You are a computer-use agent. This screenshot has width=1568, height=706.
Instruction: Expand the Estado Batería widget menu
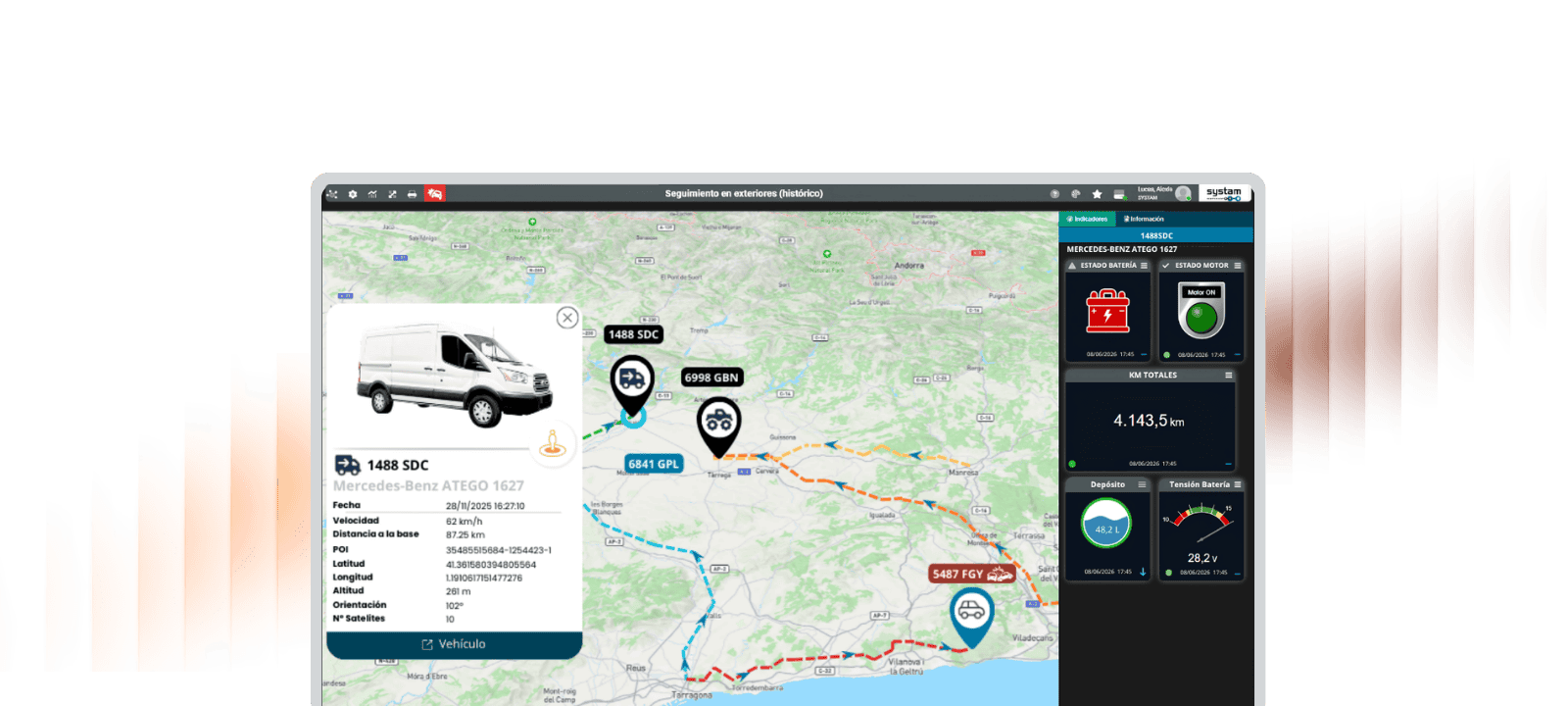point(1144,266)
